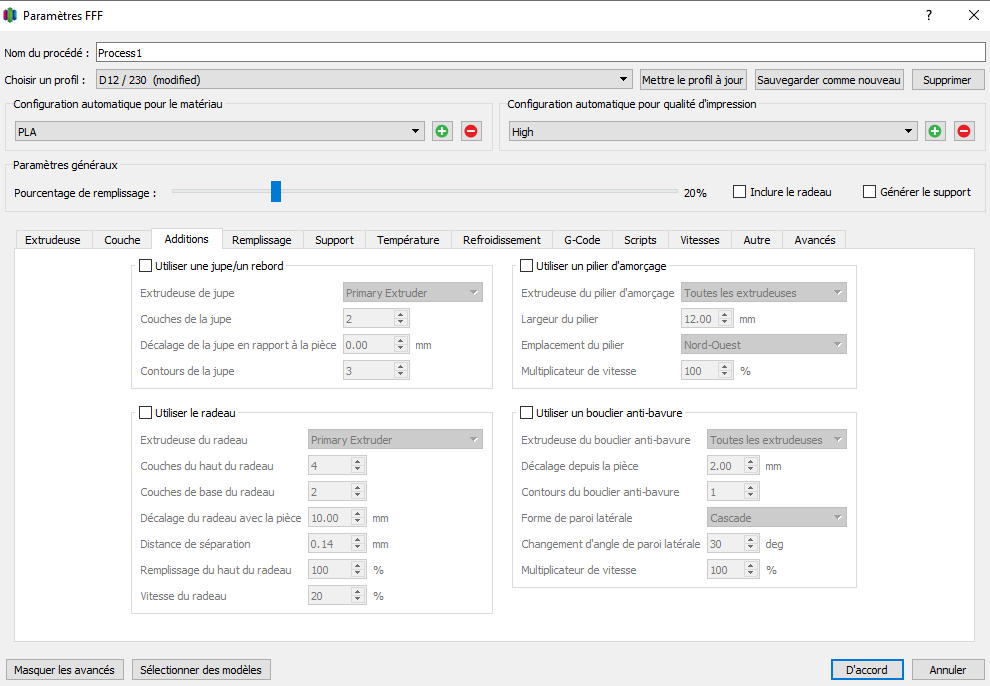The height and width of the screenshot is (686, 990).
Task: Click the 20% infill value label
Action: click(695, 193)
